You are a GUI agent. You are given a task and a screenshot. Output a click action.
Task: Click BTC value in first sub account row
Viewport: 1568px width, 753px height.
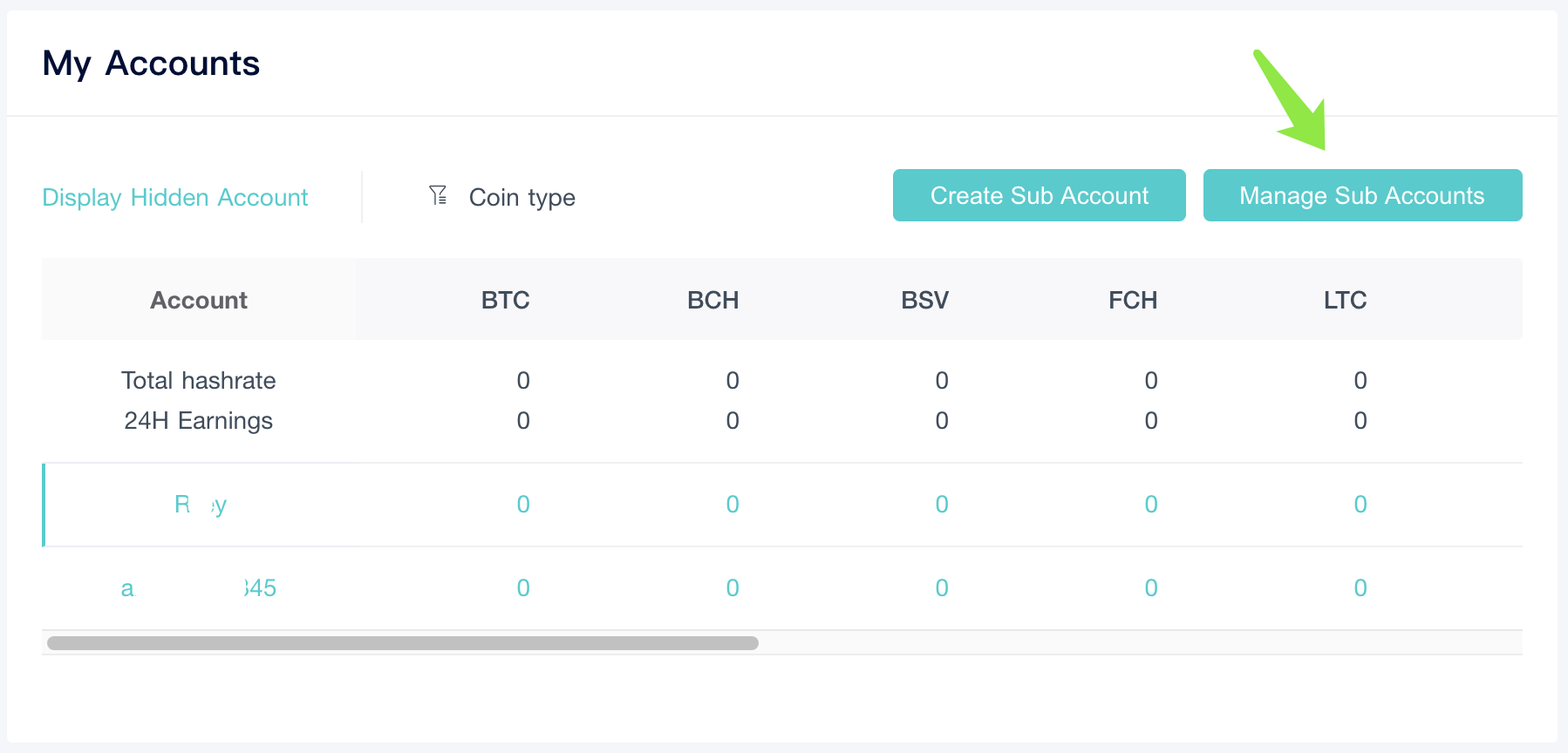coord(523,504)
